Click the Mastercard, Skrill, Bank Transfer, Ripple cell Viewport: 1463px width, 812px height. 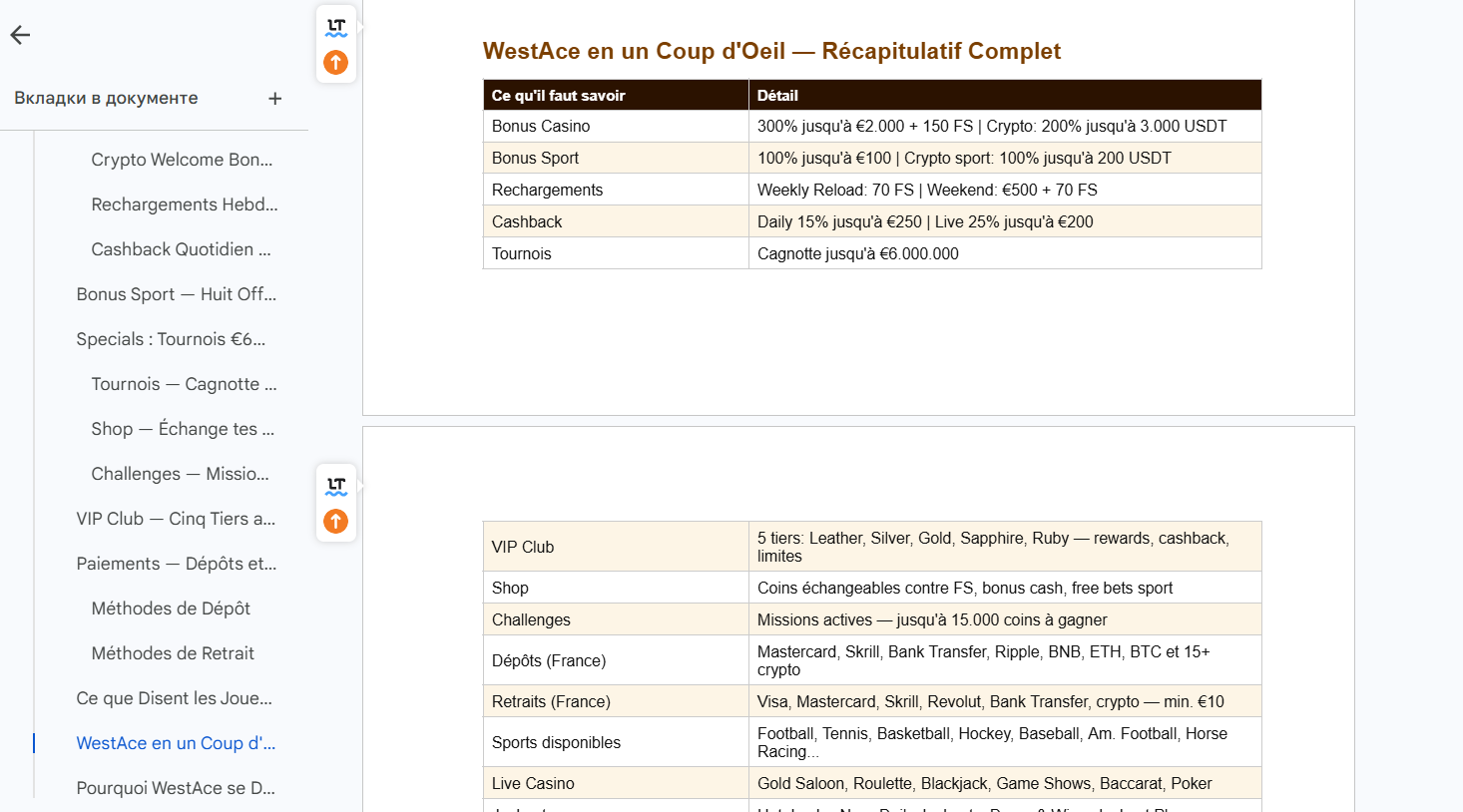coord(1005,660)
